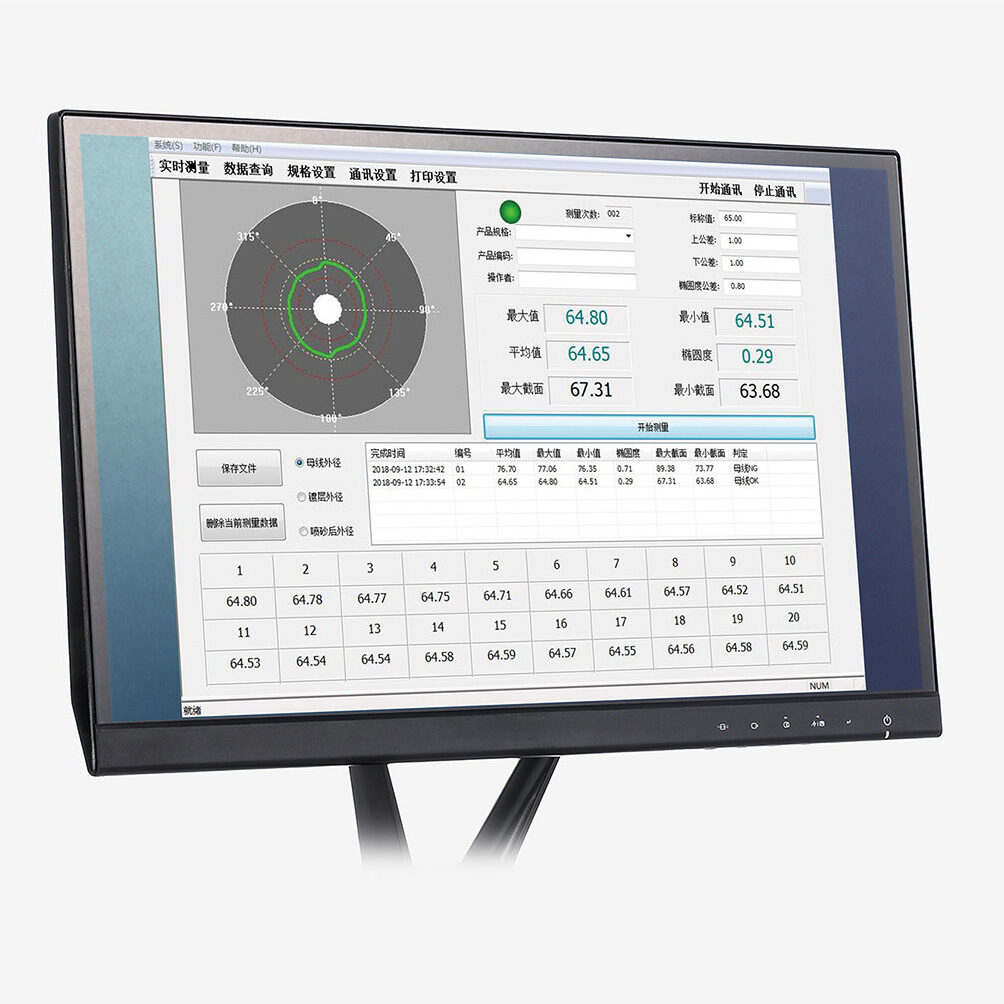Select 镀层外径 radio button
1004x1004 pixels.
pyautogui.click(x=302, y=496)
